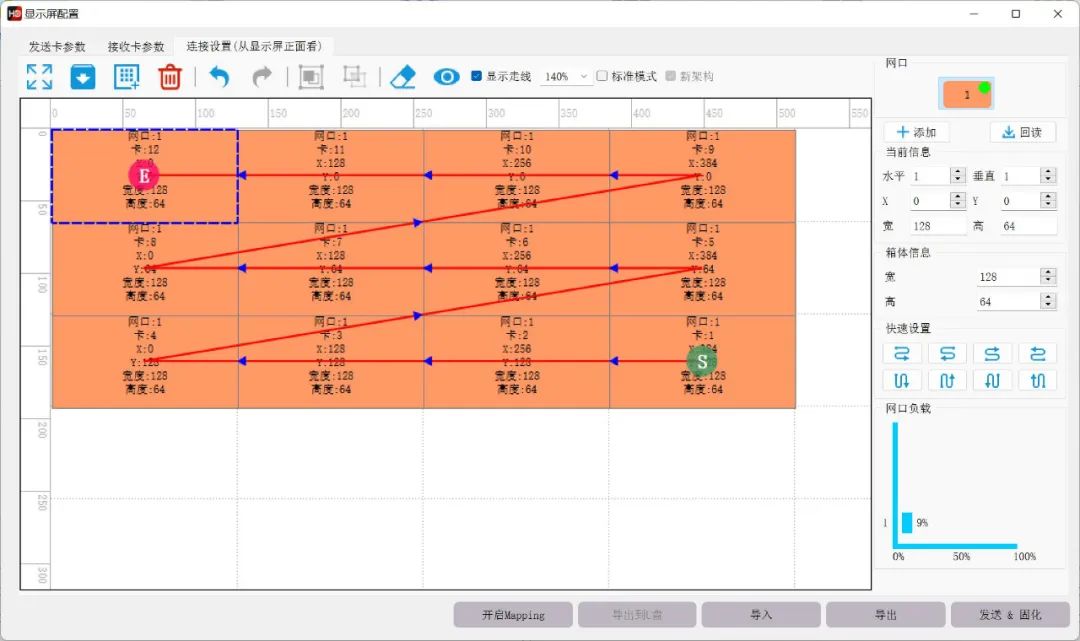Open the 140% zoom dropdown

[x=565, y=76]
